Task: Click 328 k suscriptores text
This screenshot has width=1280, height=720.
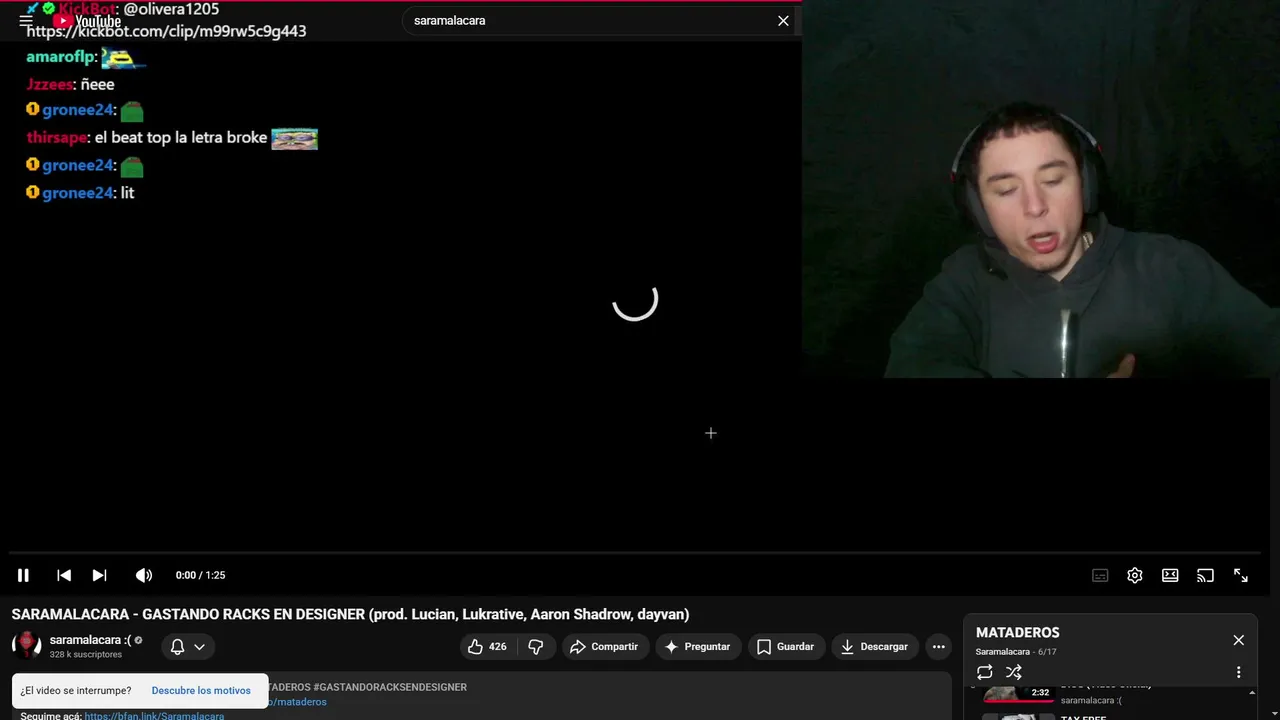Action: [x=86, y=655]
